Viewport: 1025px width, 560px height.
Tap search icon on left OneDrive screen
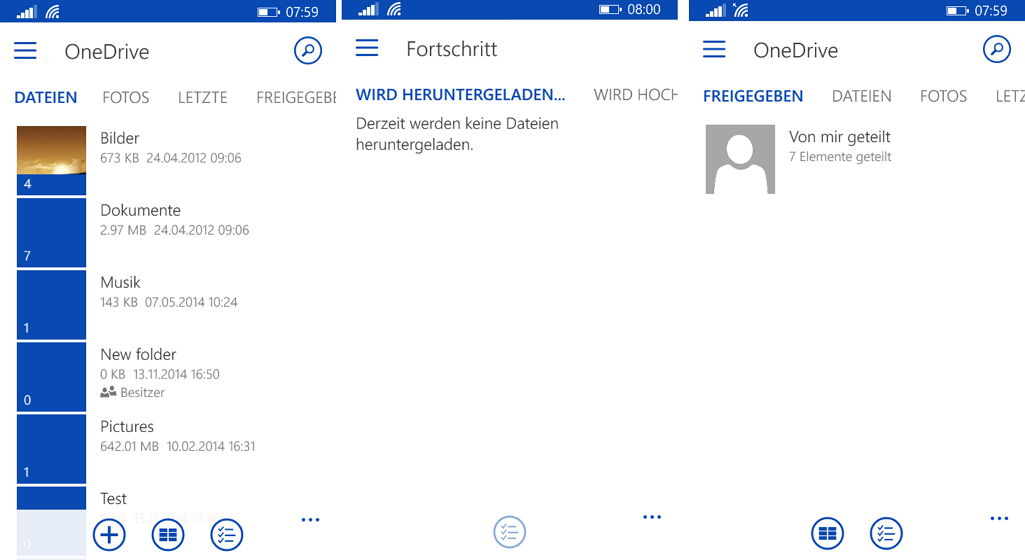point(307,50)
